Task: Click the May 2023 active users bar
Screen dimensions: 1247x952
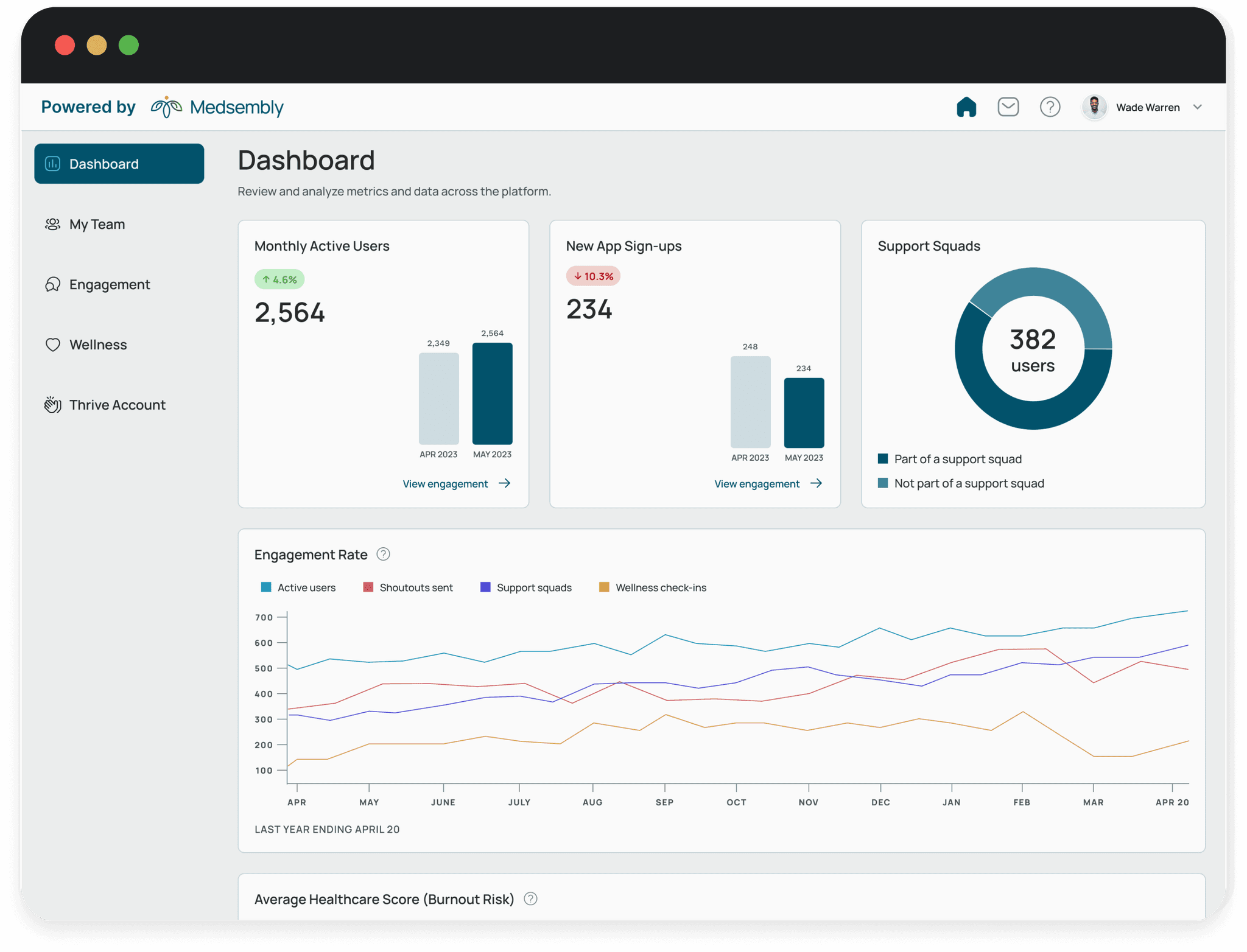Action: [x=492, y=394]
